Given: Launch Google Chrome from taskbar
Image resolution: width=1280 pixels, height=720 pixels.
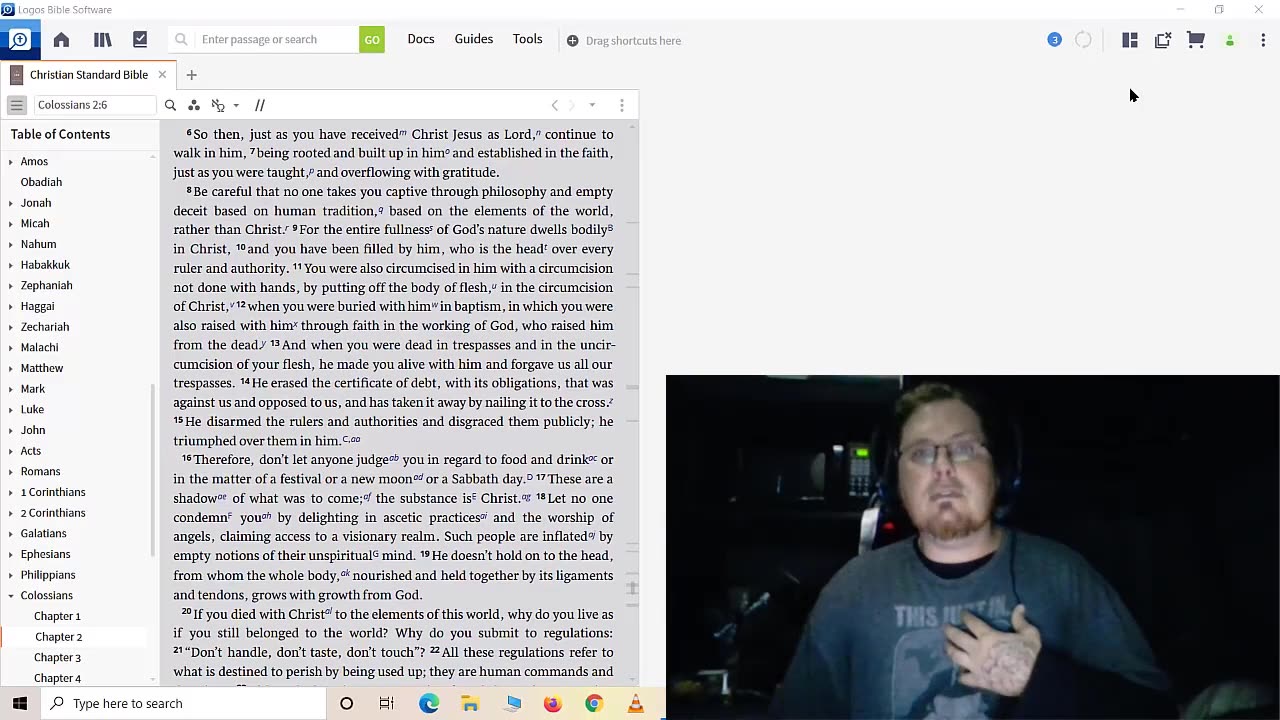Looking at the screenshot, I should coord(594,703).
